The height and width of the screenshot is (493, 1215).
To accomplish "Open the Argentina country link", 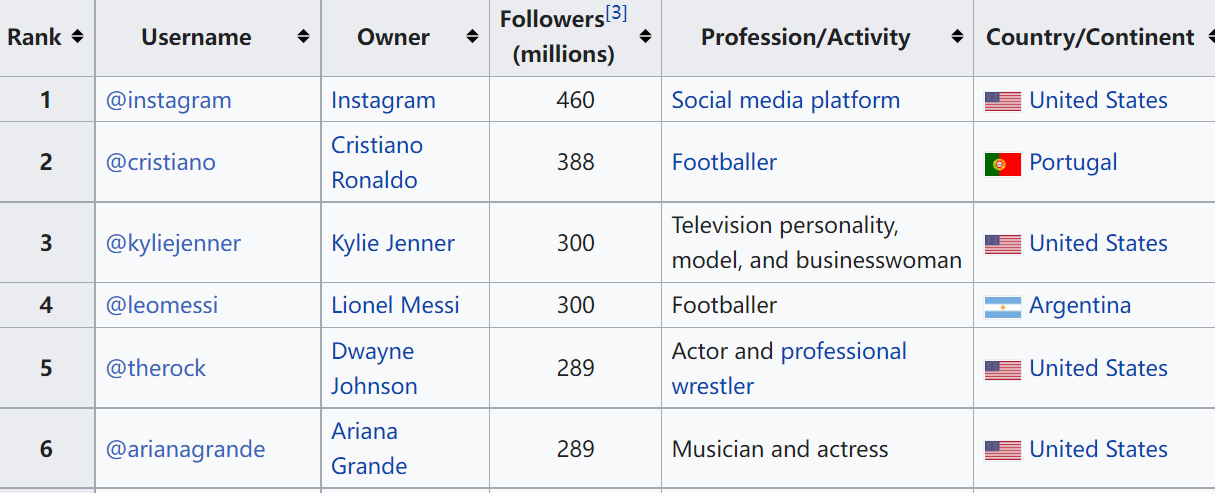I will [x=1080, y=305].
